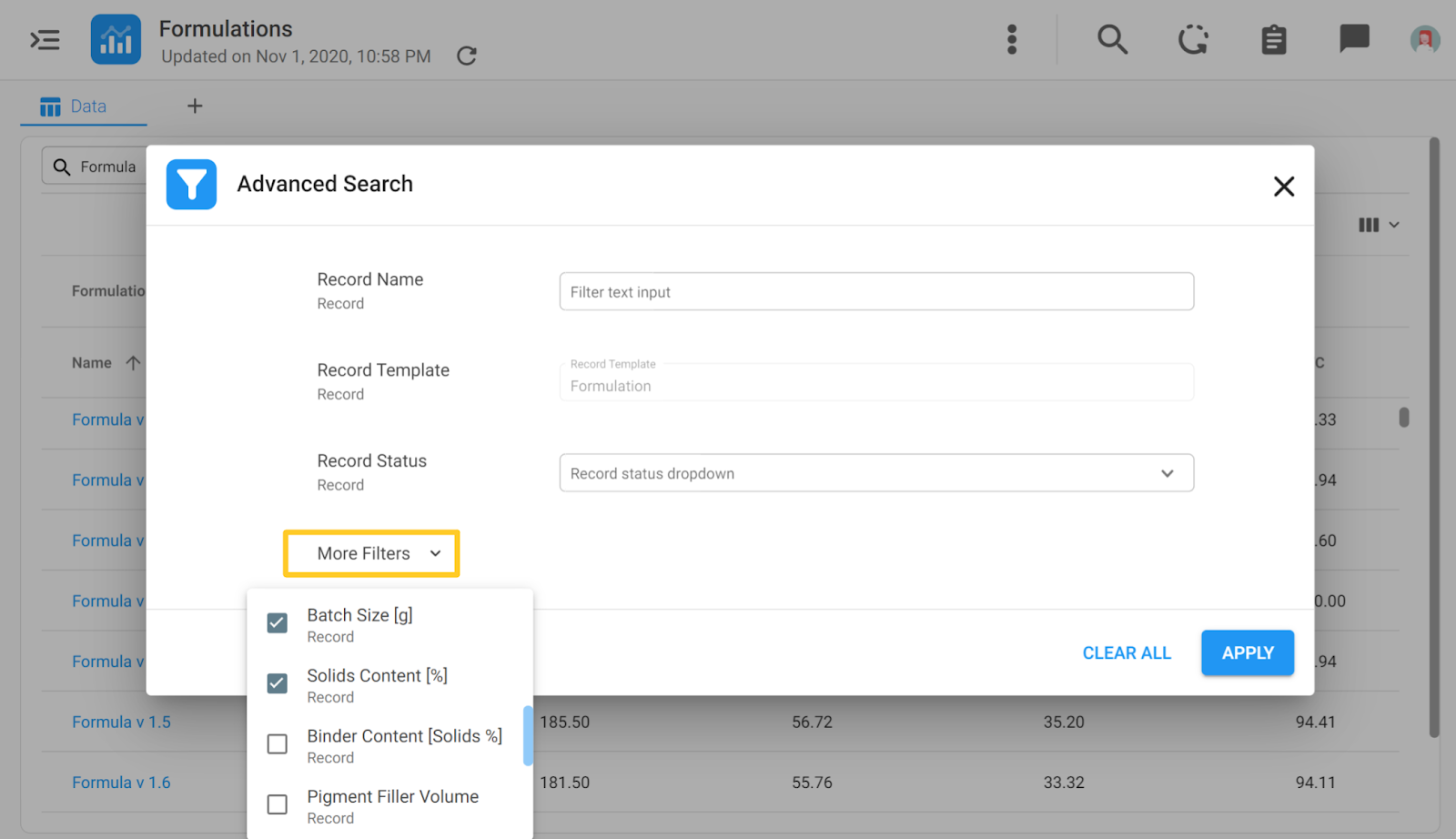Click the APPLY button

coord(1248,653)
